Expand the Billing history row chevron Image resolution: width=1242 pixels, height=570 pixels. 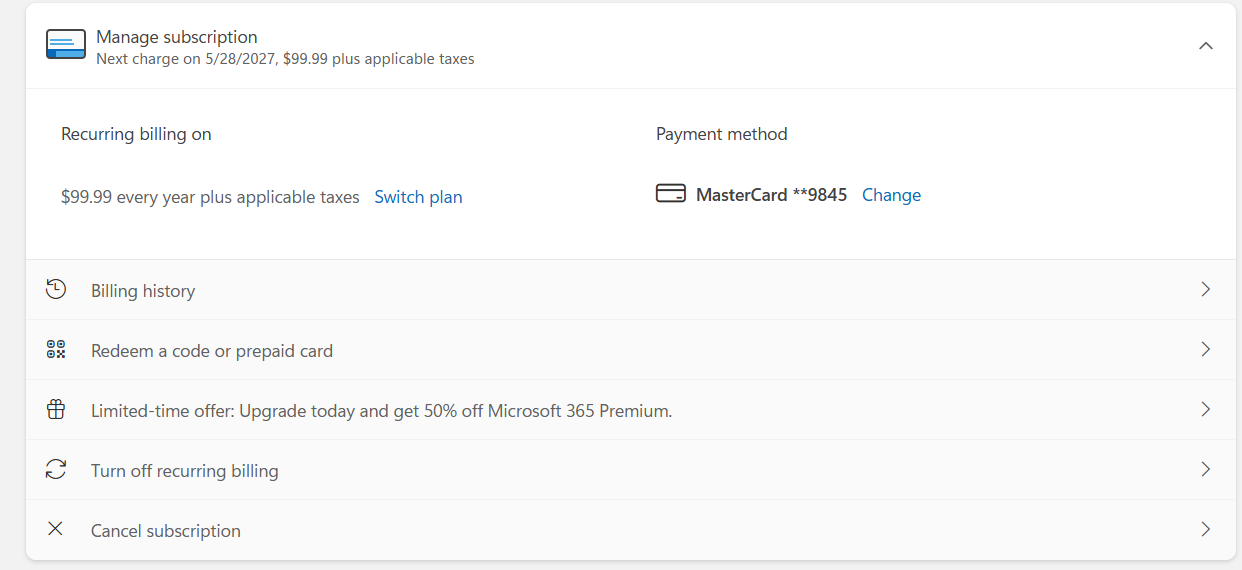[x=1206, y=289]
